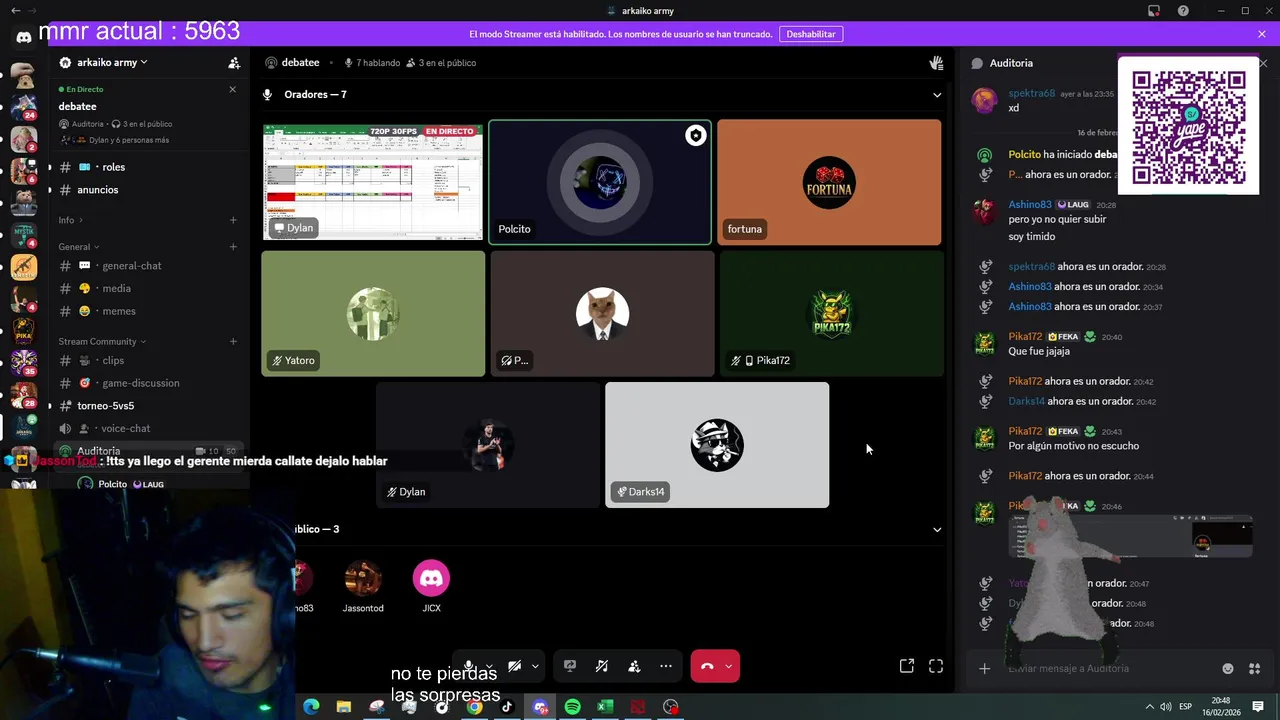Open Excel from the taskbar

(x=605, y=707)
